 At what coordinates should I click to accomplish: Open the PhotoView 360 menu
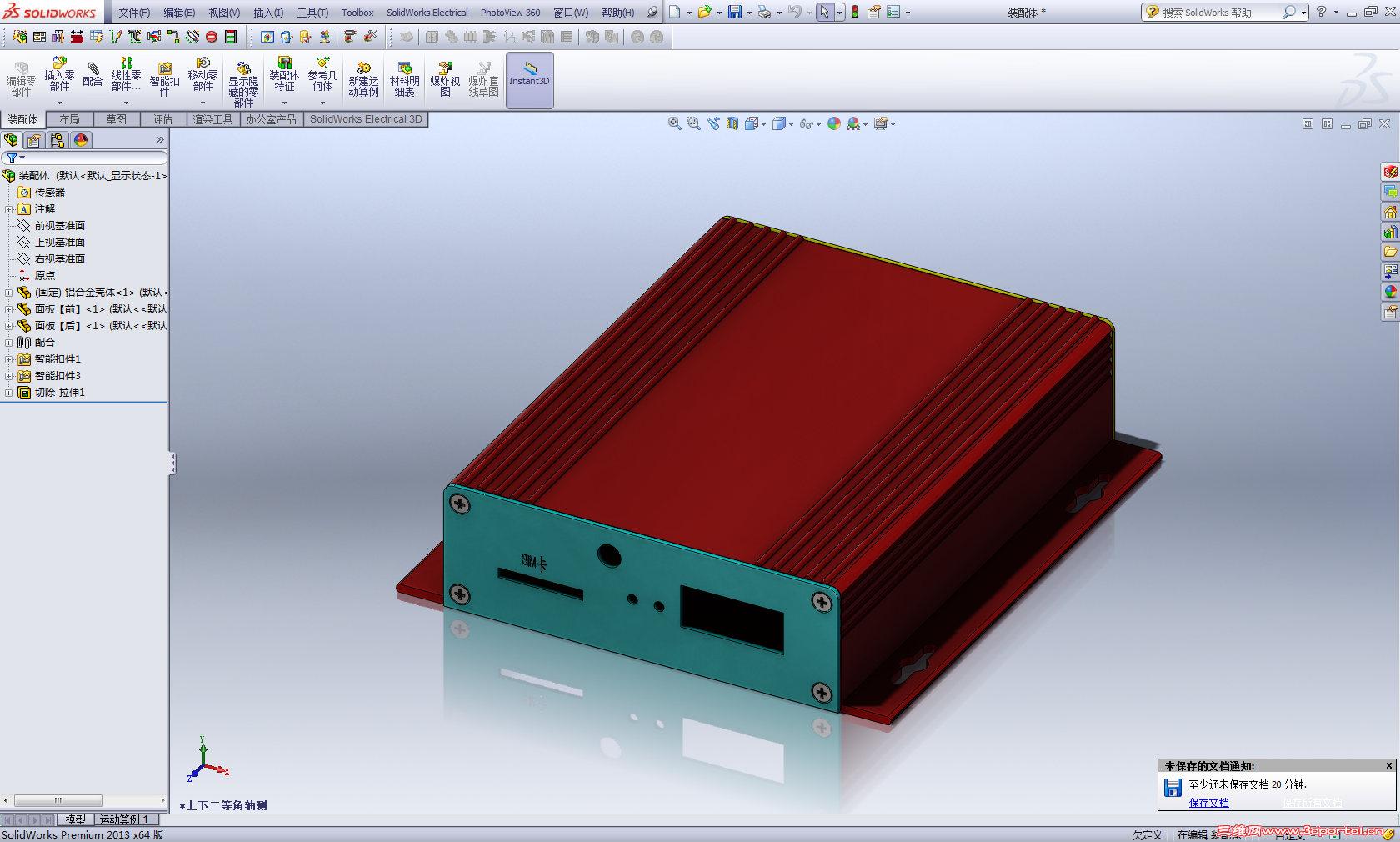(510, 13)
